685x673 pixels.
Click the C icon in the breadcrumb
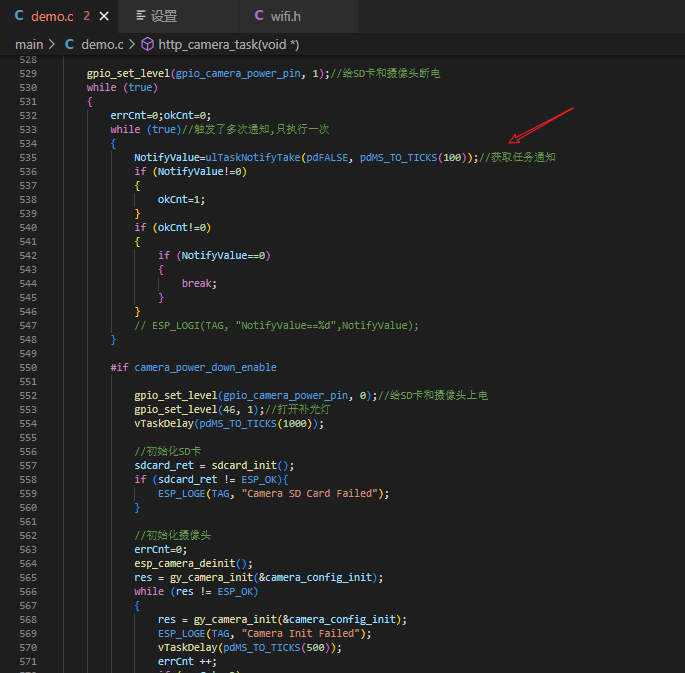(x=69, y=44)
